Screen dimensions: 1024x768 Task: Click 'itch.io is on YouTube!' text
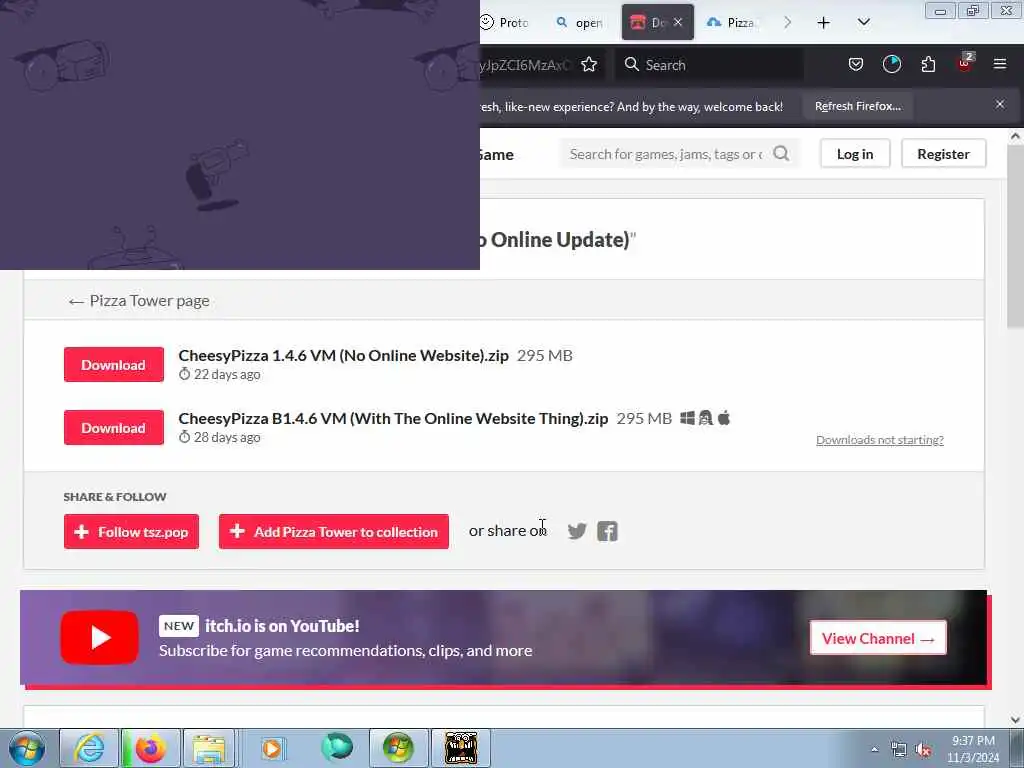point(282,626)
